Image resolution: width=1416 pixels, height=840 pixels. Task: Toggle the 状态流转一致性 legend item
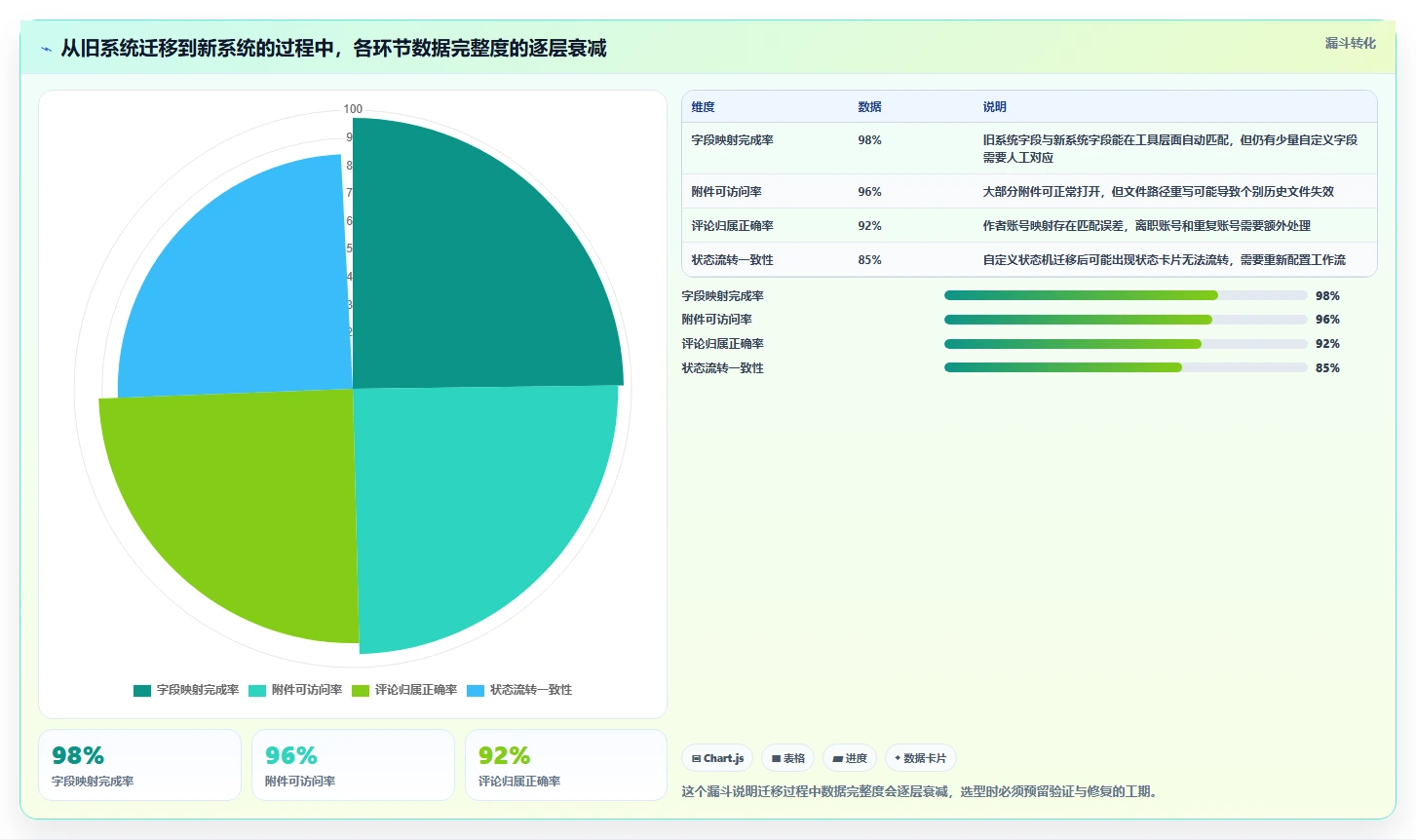tap(519, 690)
